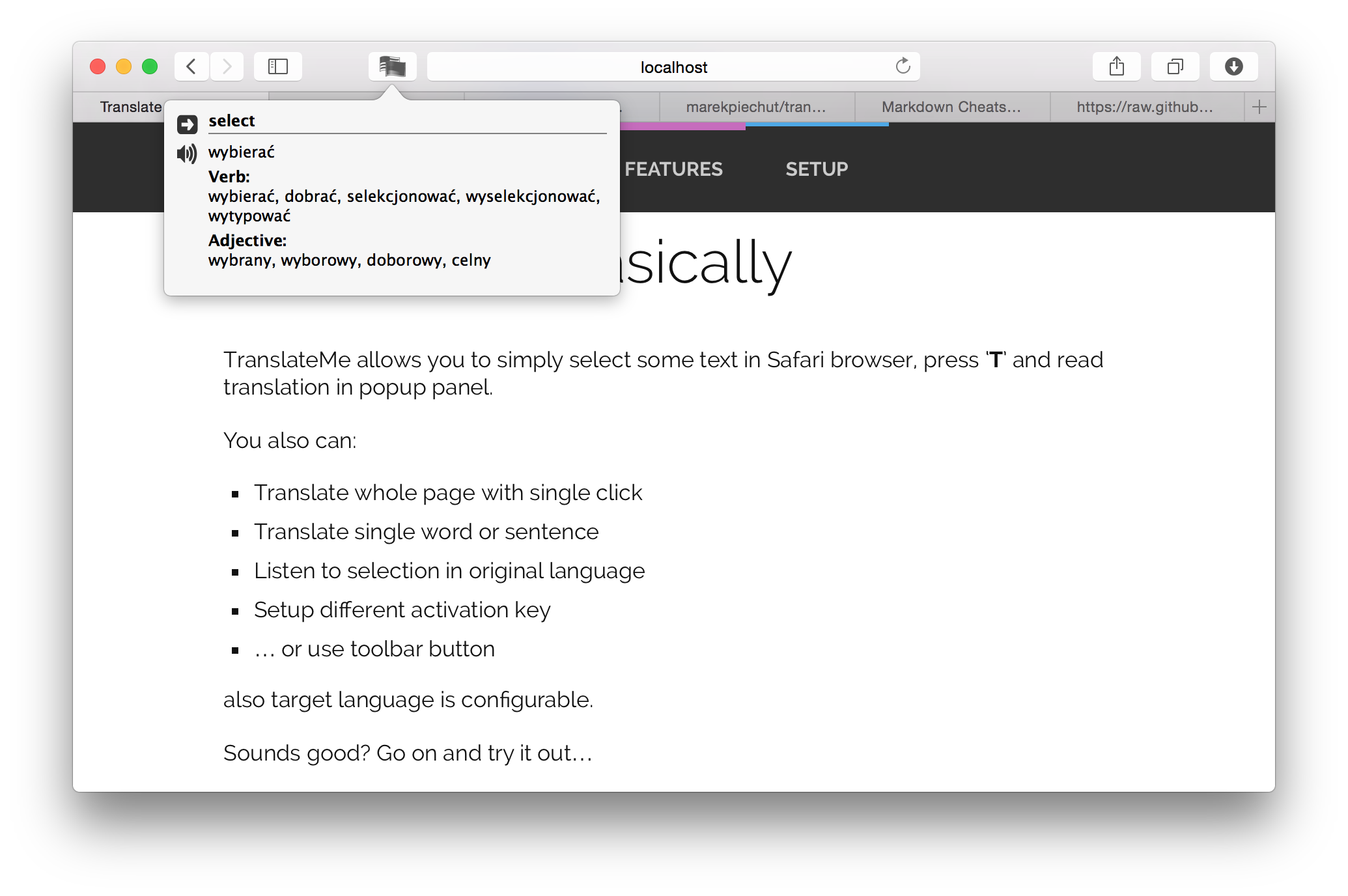Open the FEATURES tab

(x=673, y=168)
